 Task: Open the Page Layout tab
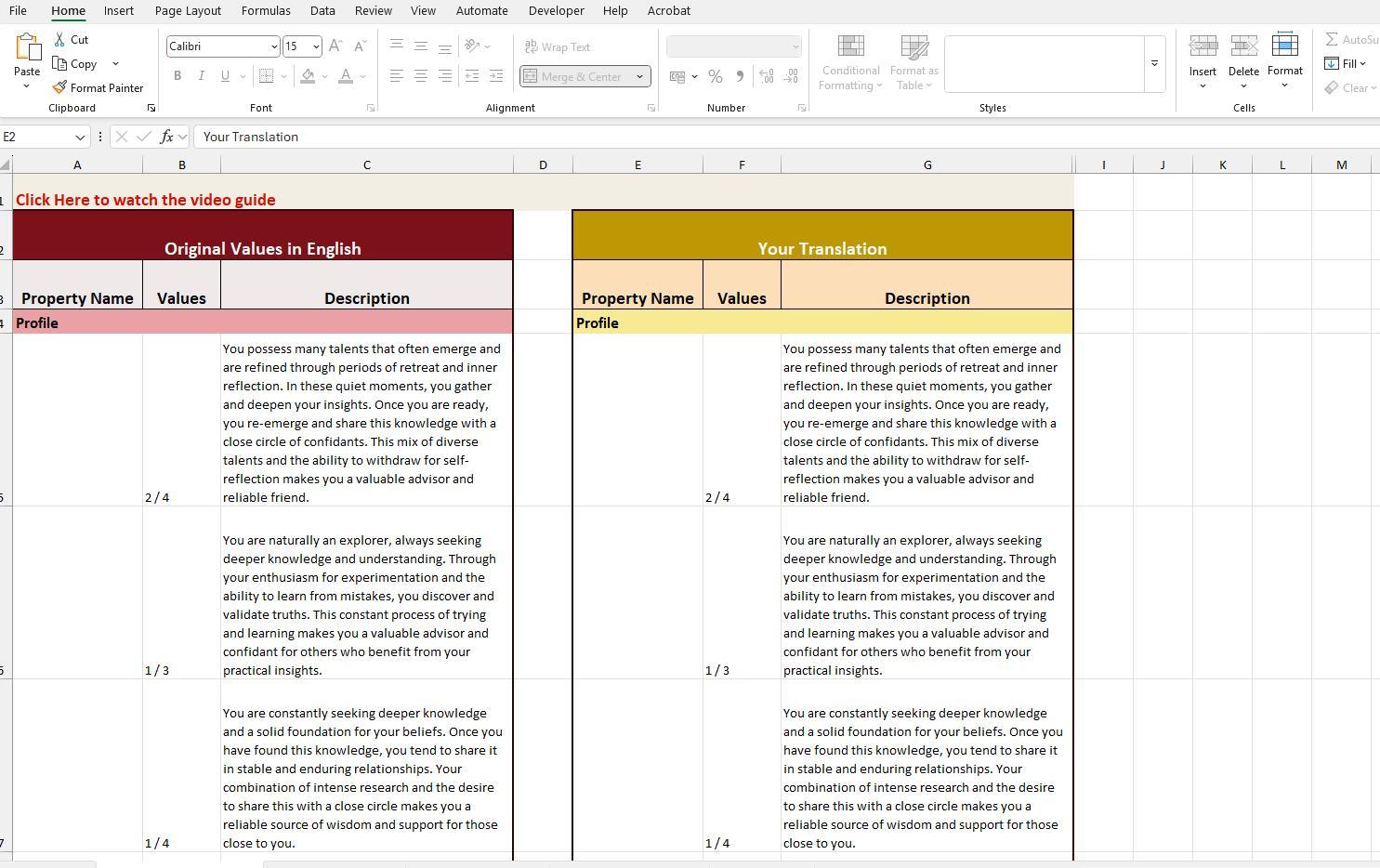[x=188, y=10]
